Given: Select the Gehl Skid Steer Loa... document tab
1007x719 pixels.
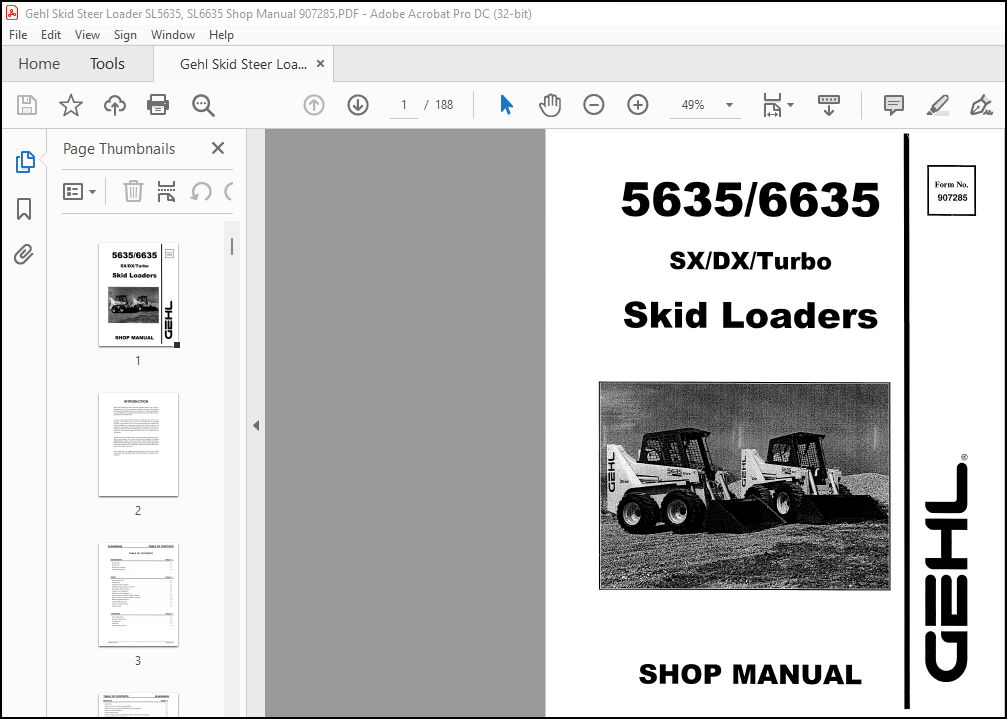Looking at the screenshot, I should [x=243, y=64].
